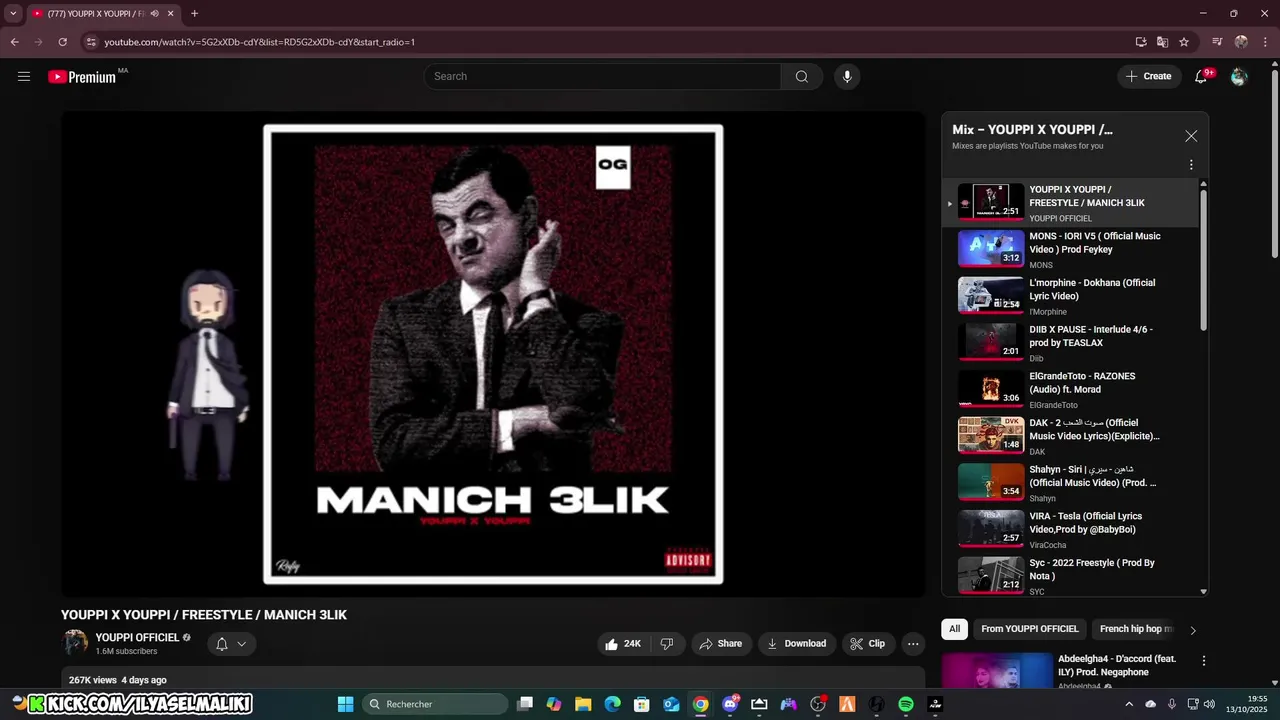Viewport: 1280px width, 720px height.
Task: Start voice search with microphone
Action: pos(847,77)
